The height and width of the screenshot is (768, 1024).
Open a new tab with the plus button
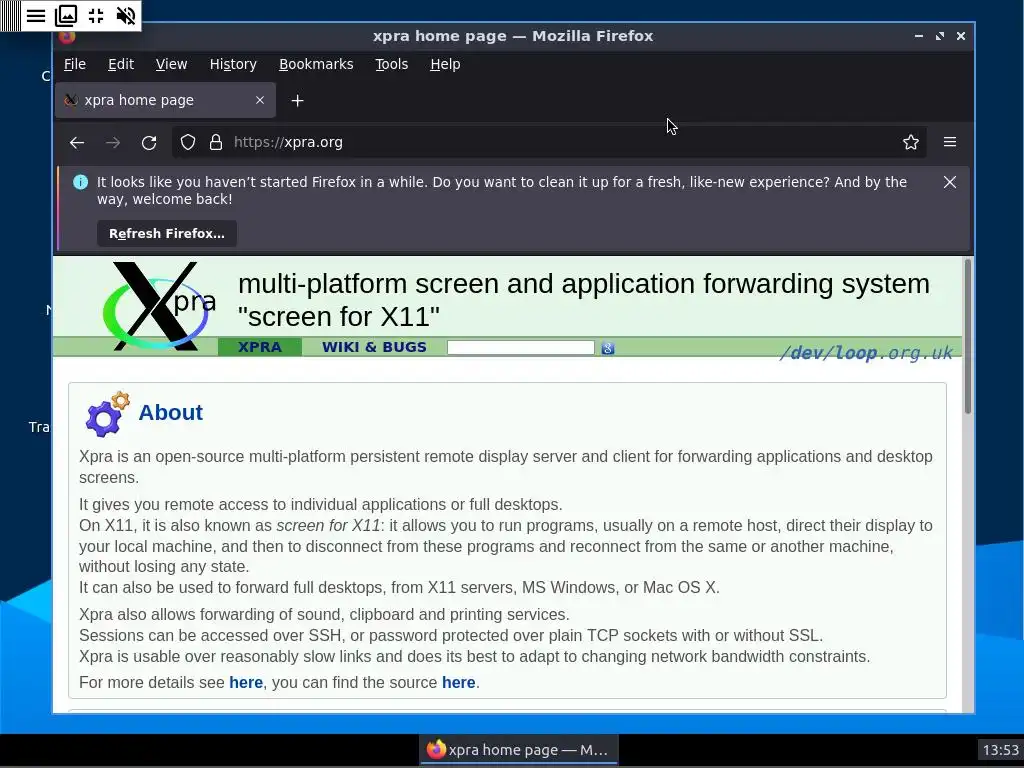(x=297, y=101)
